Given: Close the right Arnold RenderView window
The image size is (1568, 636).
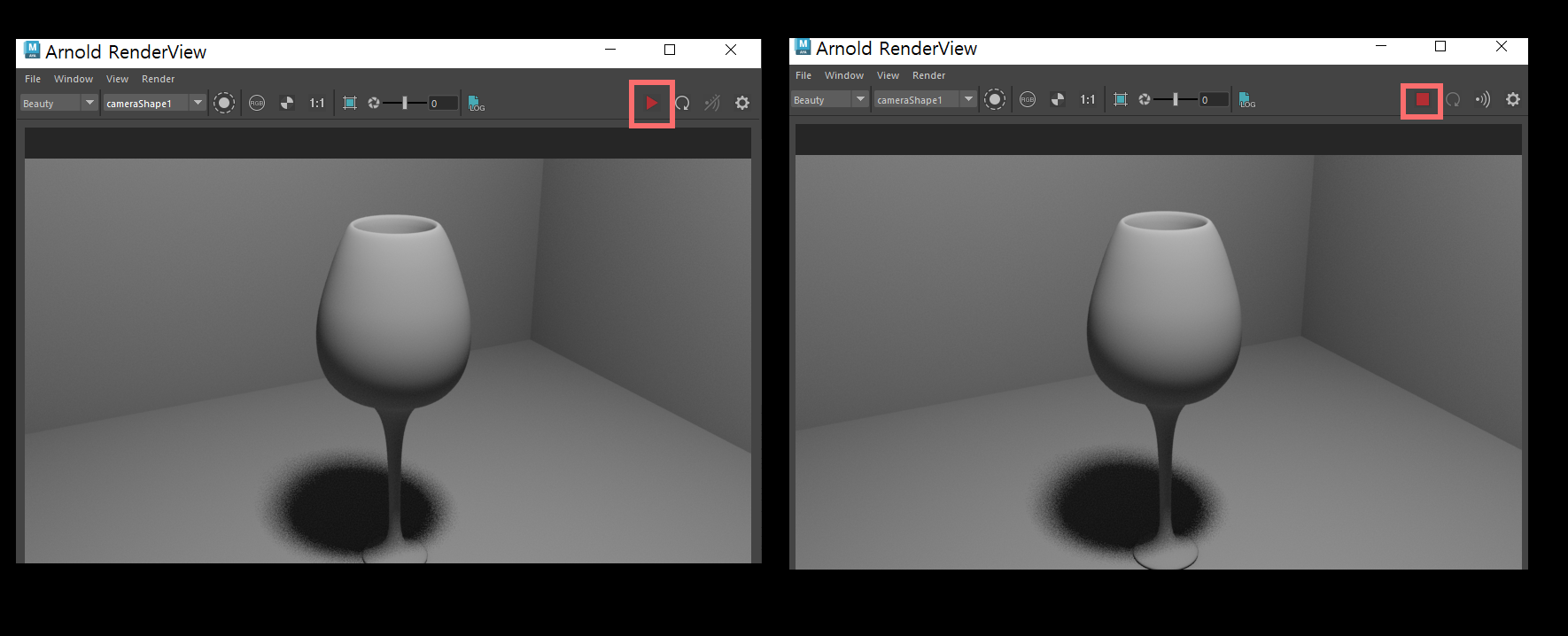Looking at the screenshot, I should pyautogui.click(x=1502, y=46).
